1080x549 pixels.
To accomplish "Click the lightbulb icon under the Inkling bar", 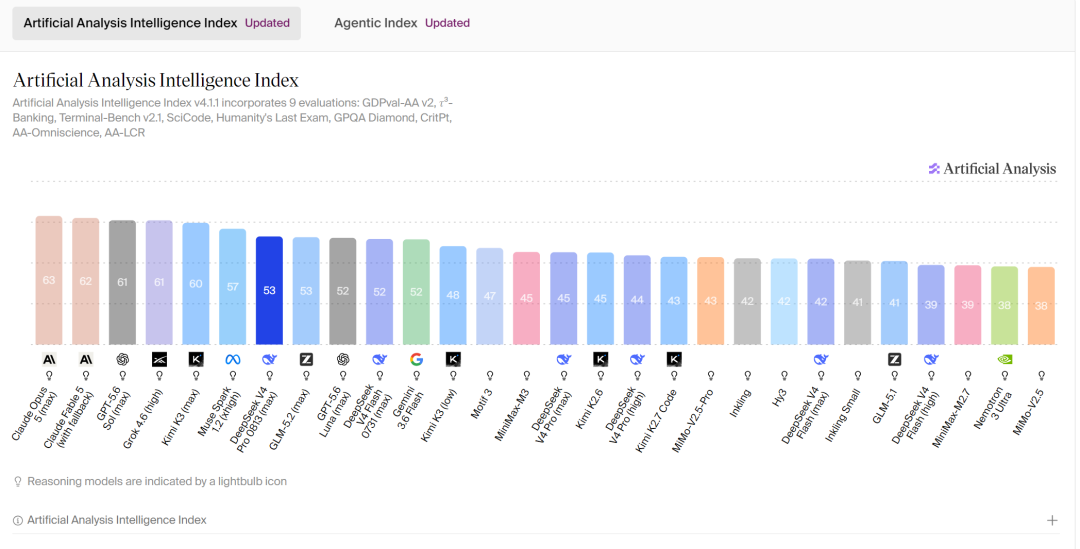I will click(x=747, y=376).
